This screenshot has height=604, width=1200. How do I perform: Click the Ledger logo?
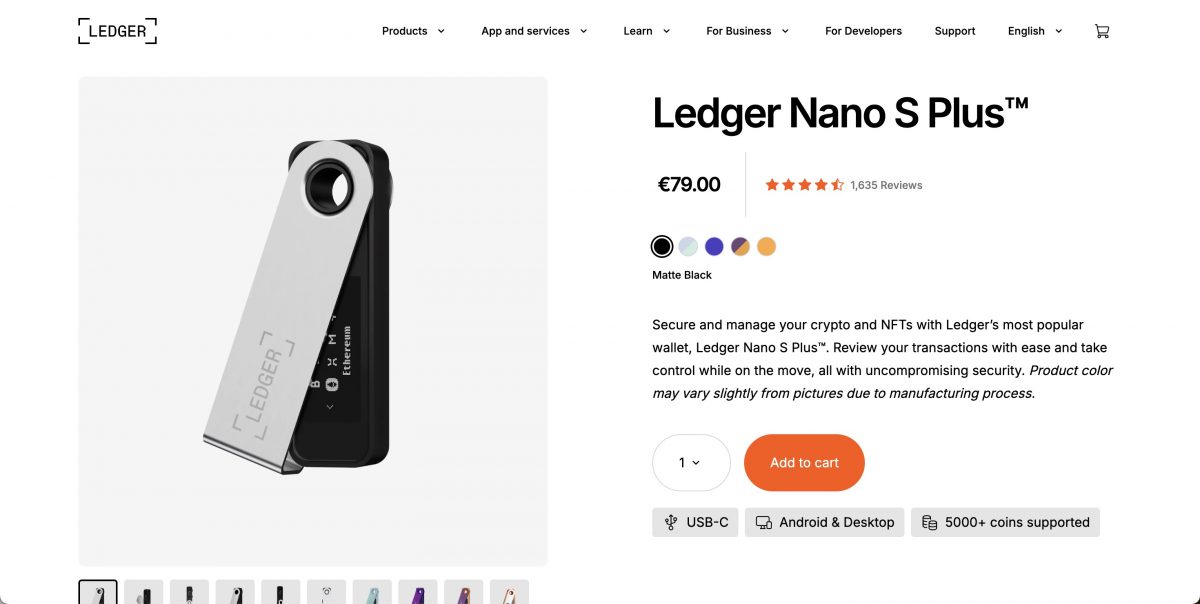tap(117, 31)
